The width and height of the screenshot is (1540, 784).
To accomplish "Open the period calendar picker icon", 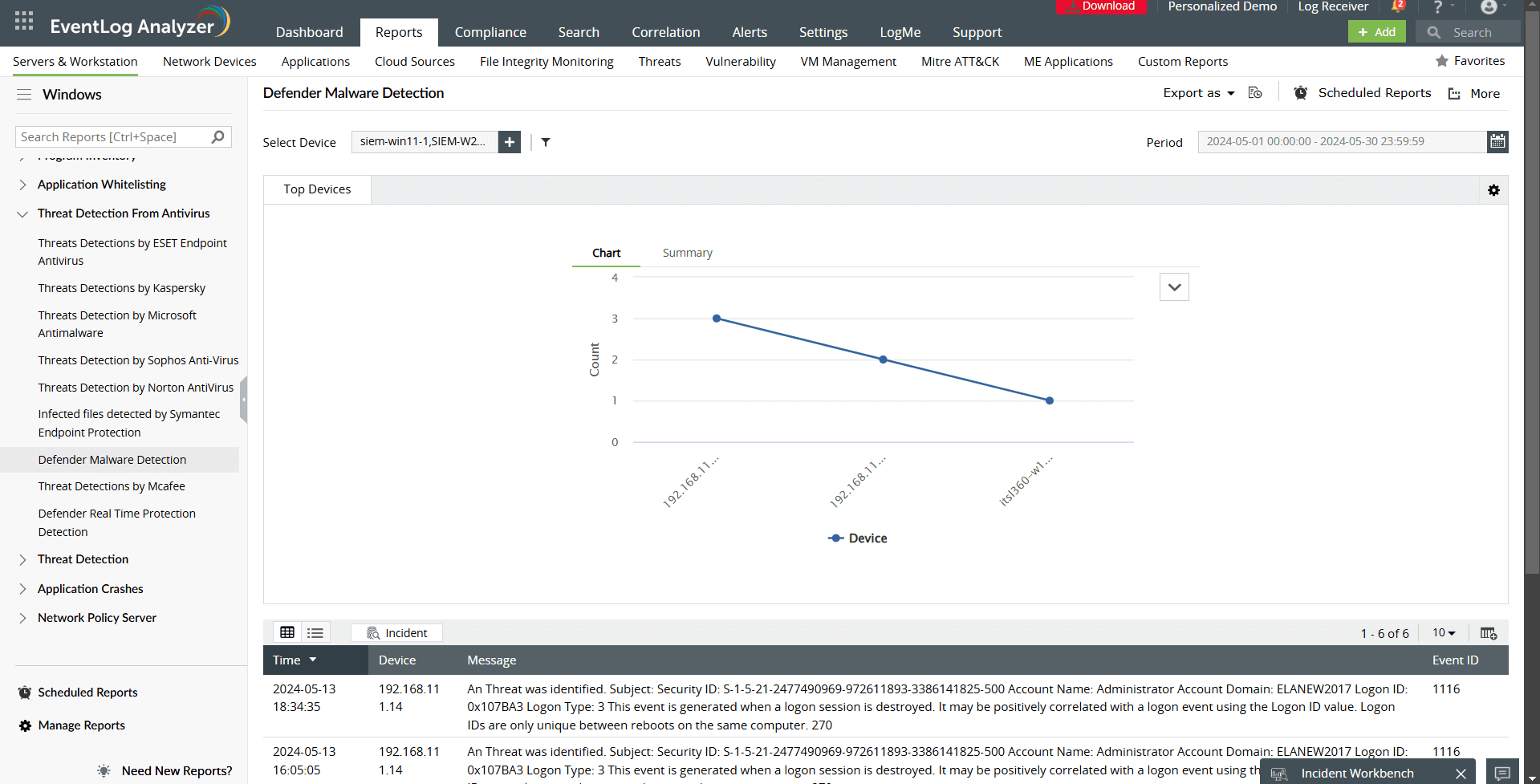I will [x=1497, y=141].
